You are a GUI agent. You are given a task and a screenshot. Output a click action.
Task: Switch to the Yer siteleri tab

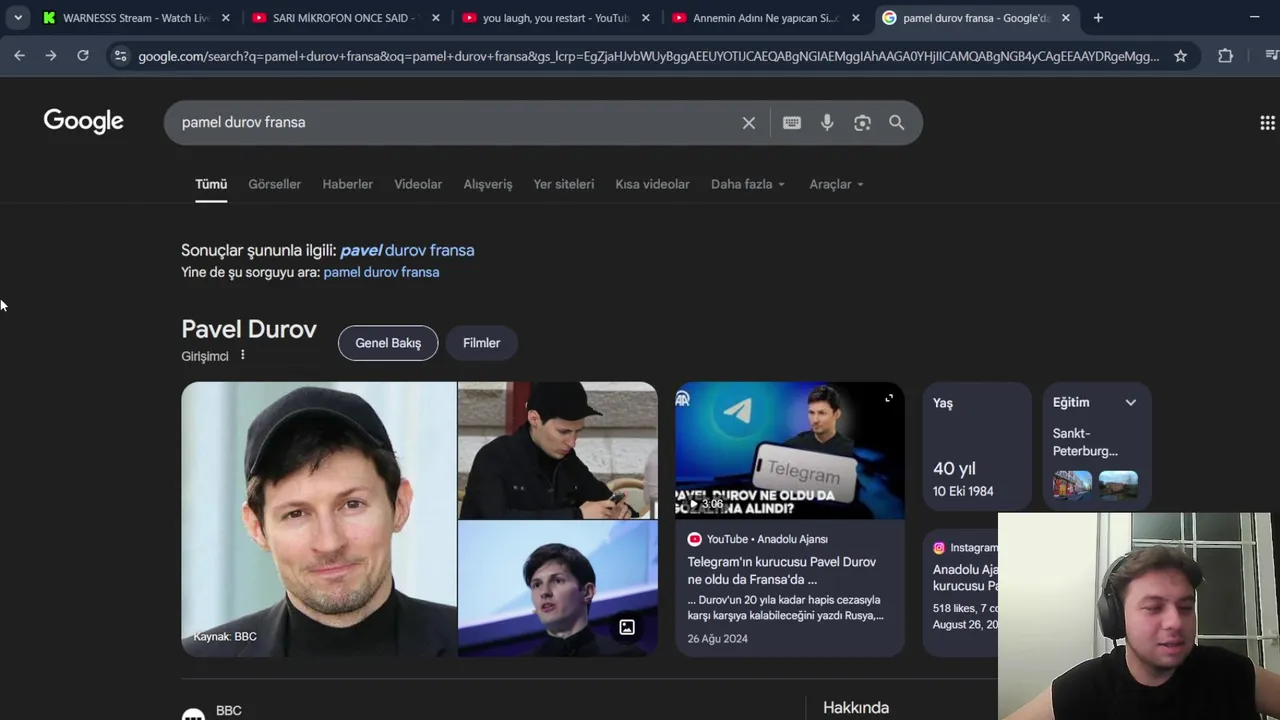point(563,184)
